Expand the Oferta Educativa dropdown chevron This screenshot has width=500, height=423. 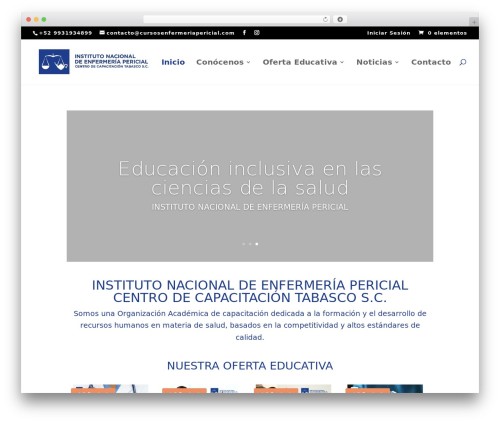tap(342, 62)
